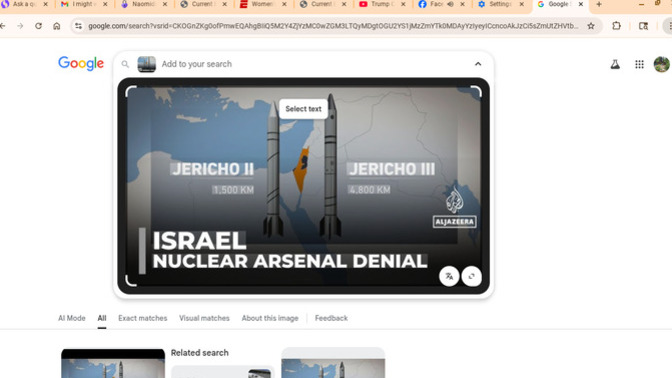This screenshot has height=378, width=672.
Task: Close the Settings tab
Action: click(x=522, y=4)
